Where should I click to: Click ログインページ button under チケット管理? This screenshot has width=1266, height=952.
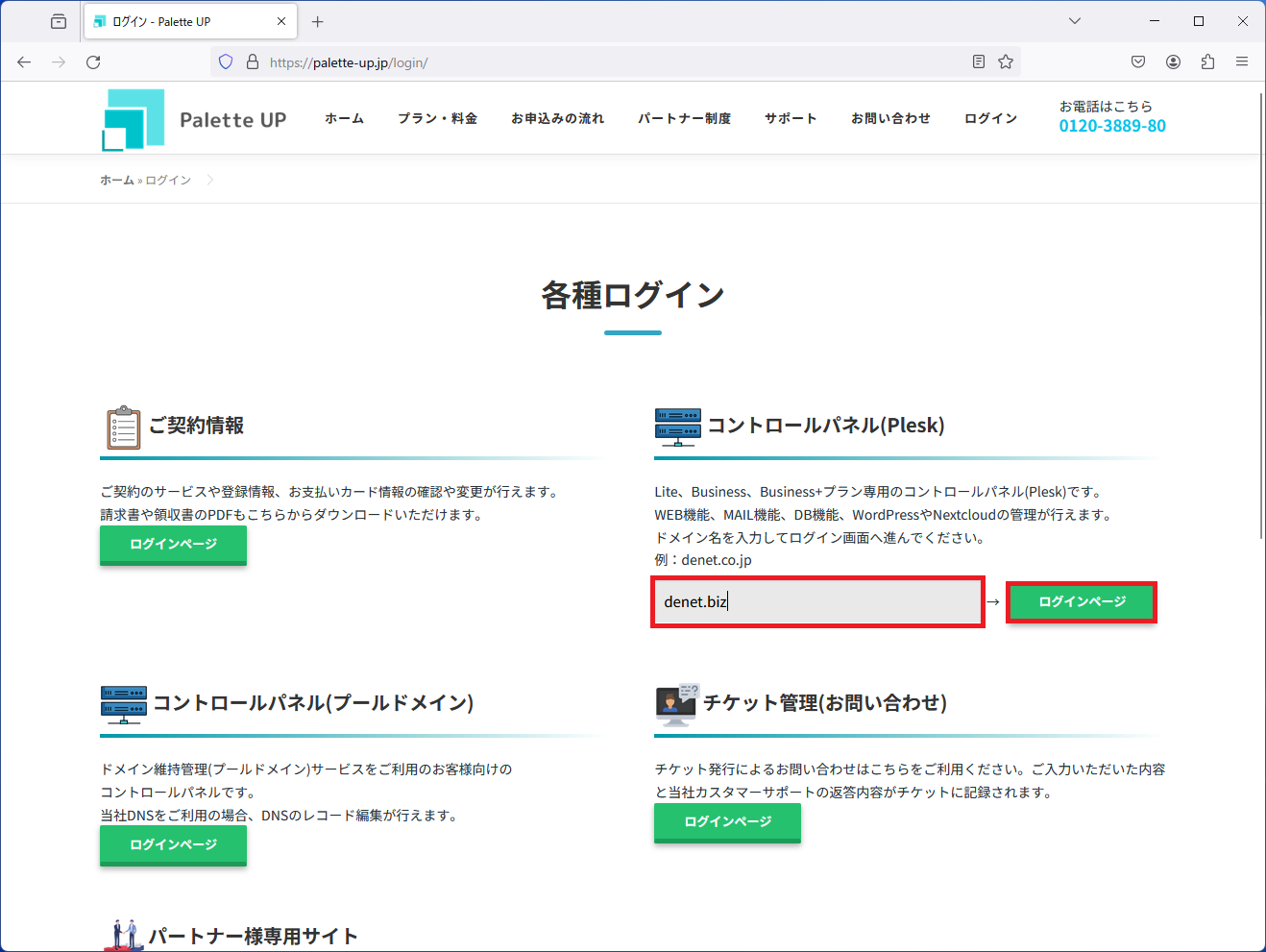click(727, 822)
